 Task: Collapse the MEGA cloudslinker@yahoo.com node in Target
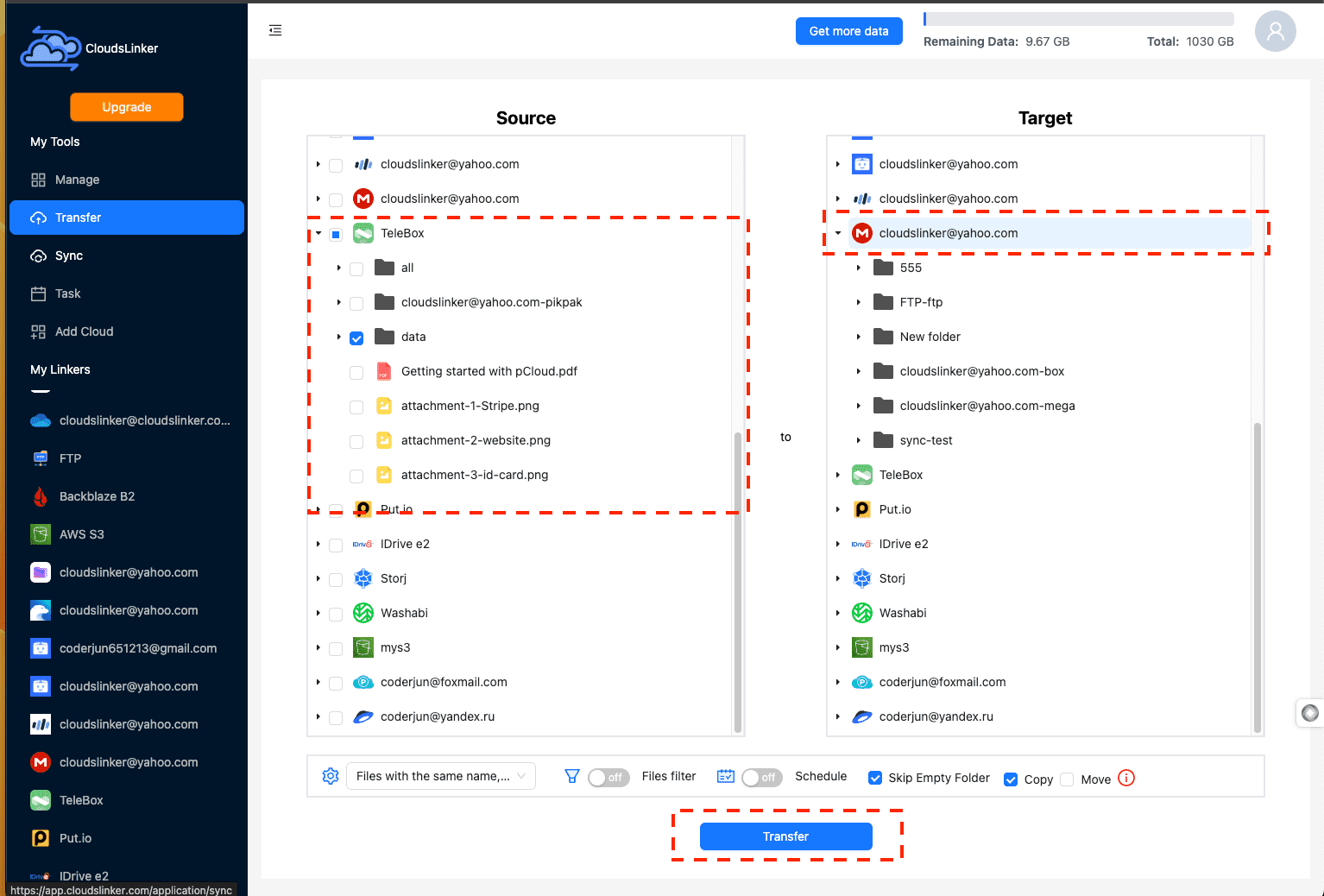[x=838, y=233]
